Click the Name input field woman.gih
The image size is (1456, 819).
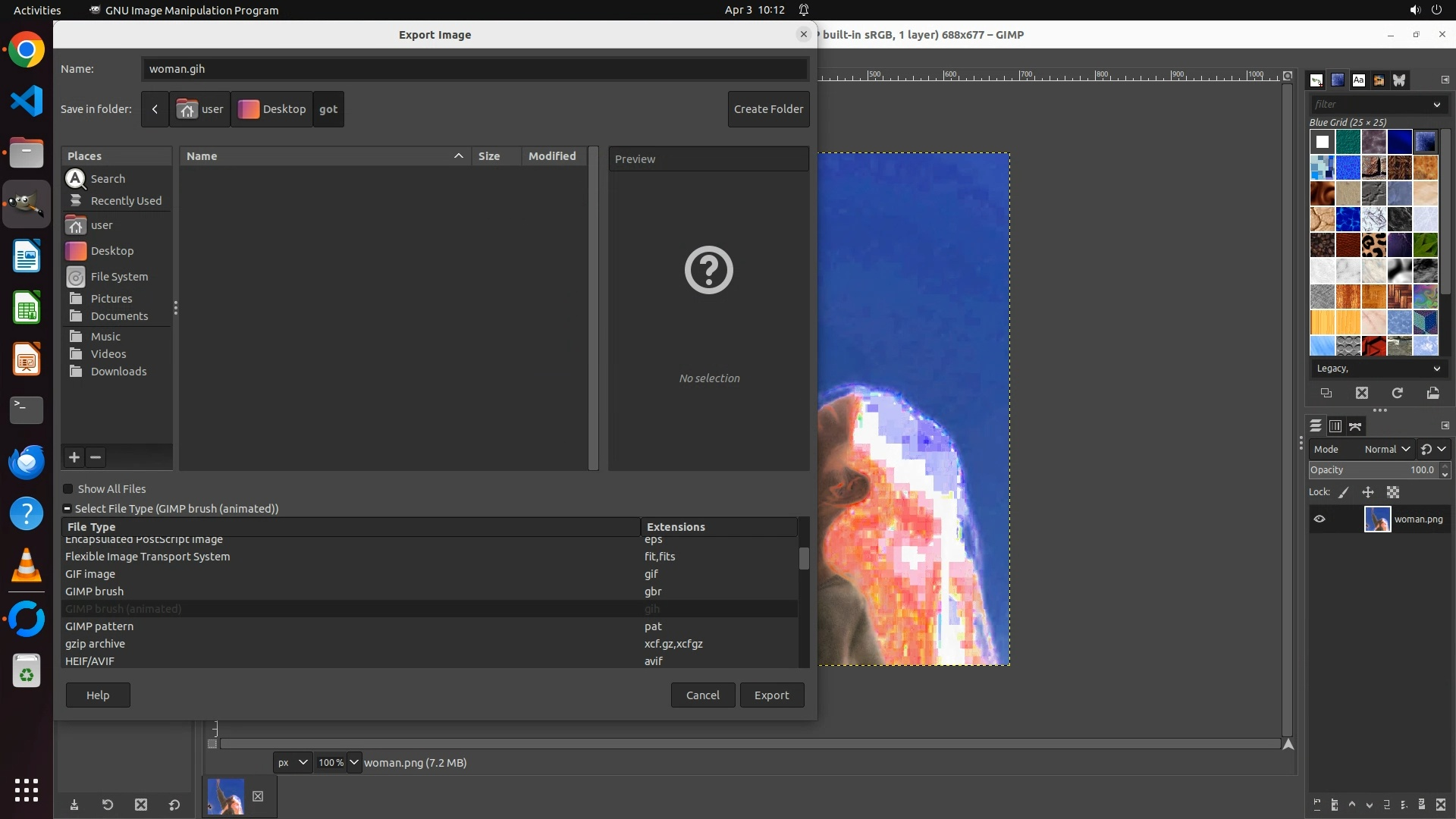coord(474,69)
